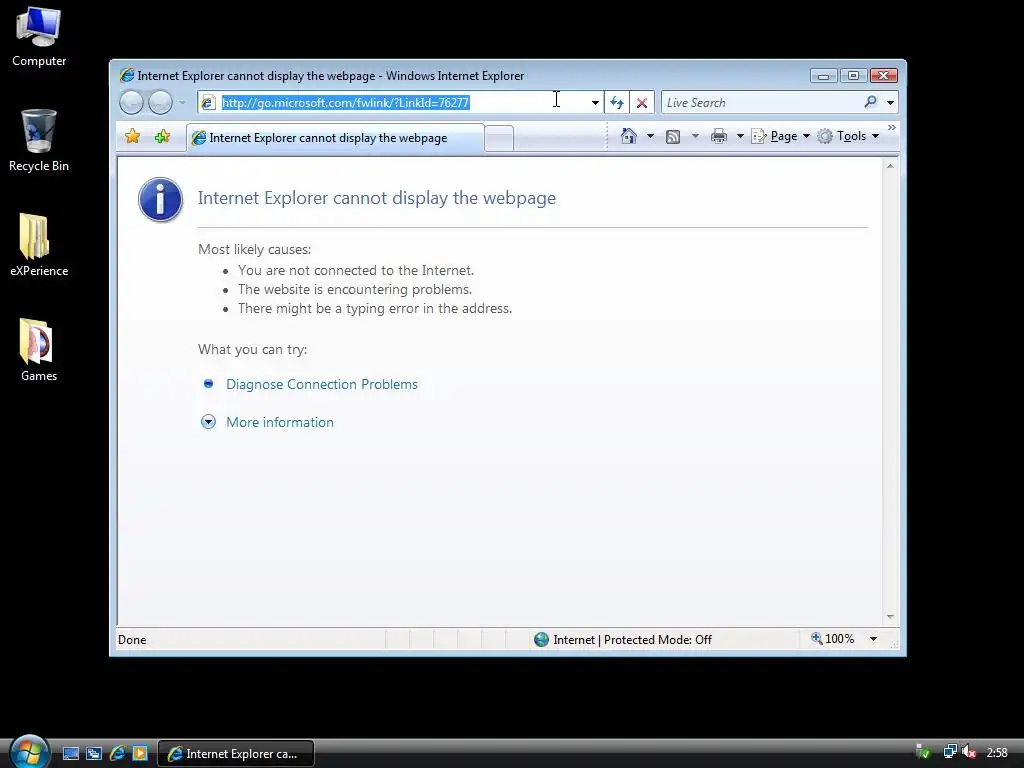Go to Home page icon
This screenshot has width=1024, height=768.
(x=628, y=136)
